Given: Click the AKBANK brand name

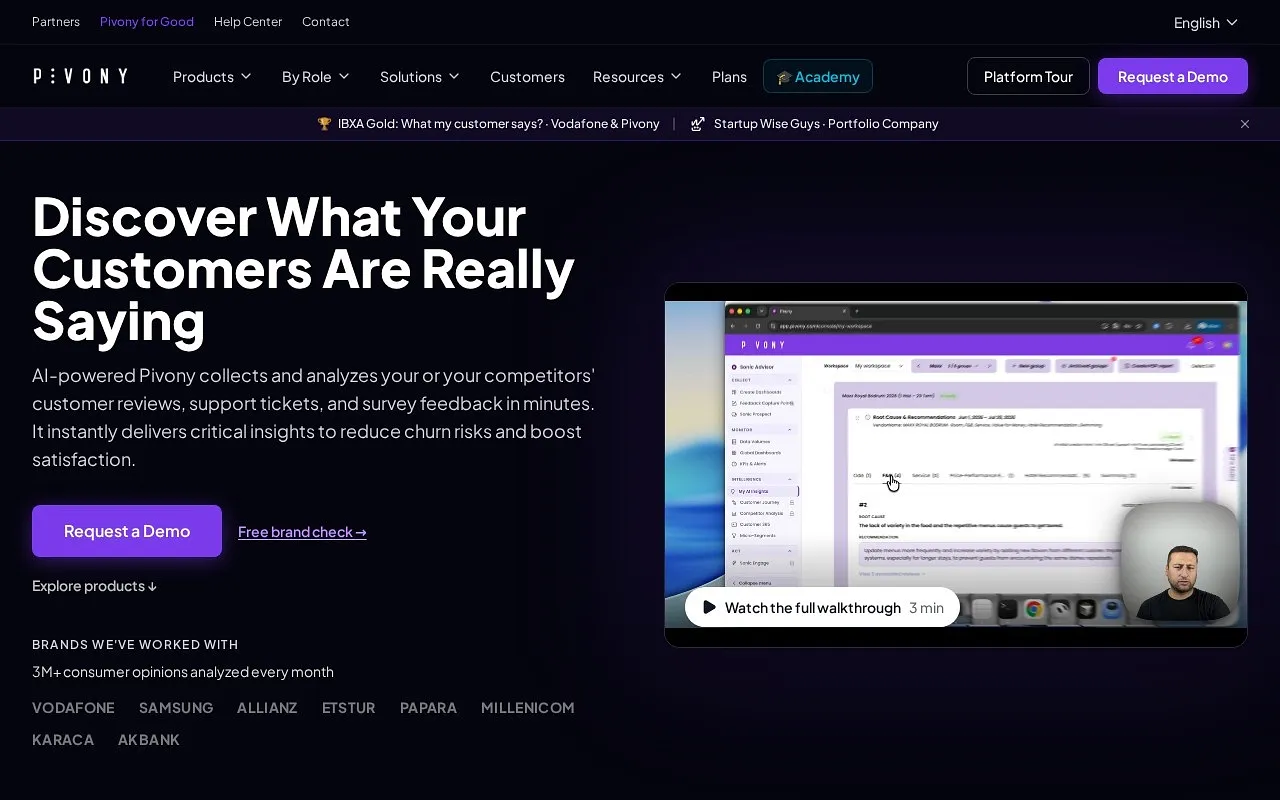Looking at the screenshot, I should (x=149, y=740).
